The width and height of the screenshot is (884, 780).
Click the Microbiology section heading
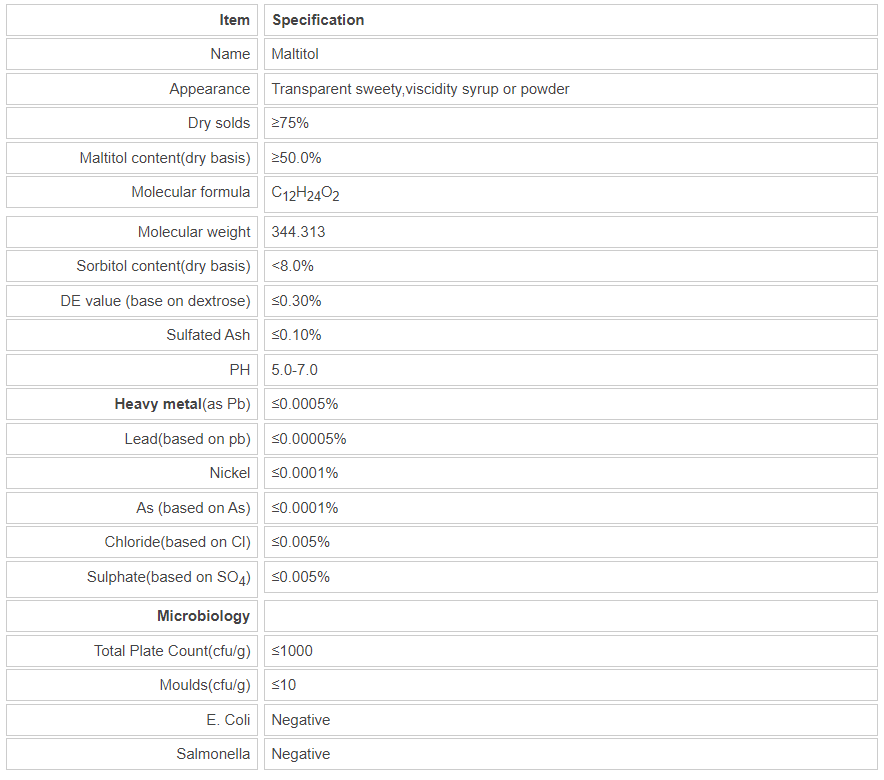pos(203,616)
